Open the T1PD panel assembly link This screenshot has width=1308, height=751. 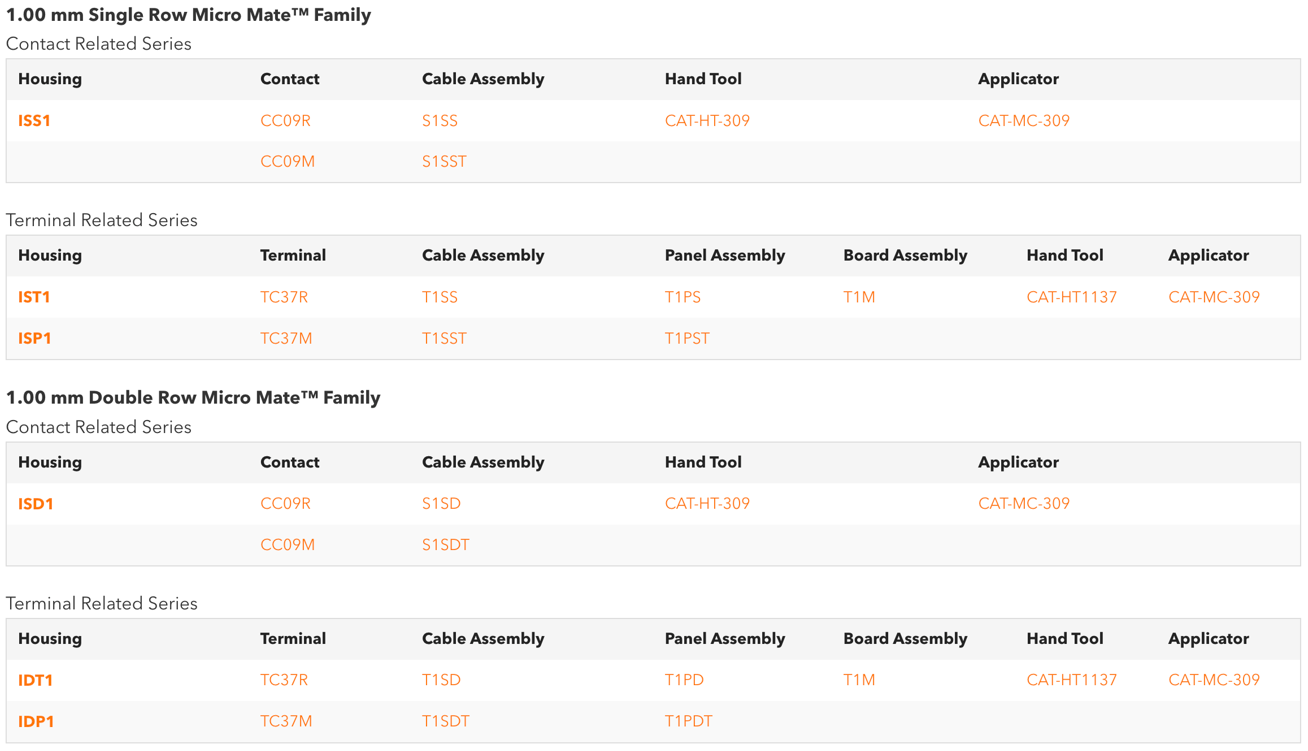[x=684, y=680]
